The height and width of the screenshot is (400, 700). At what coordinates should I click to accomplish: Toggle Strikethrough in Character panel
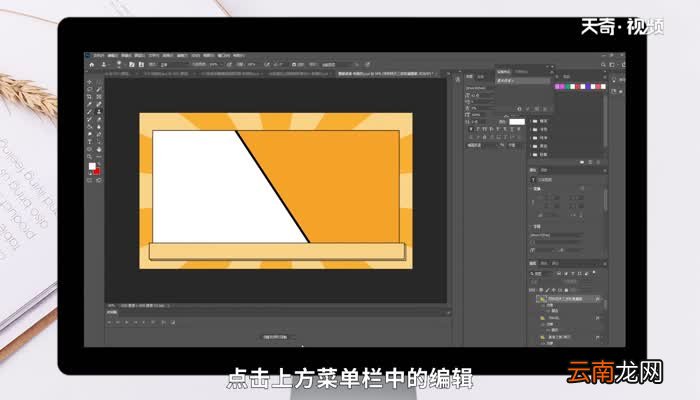pos(518,129)
